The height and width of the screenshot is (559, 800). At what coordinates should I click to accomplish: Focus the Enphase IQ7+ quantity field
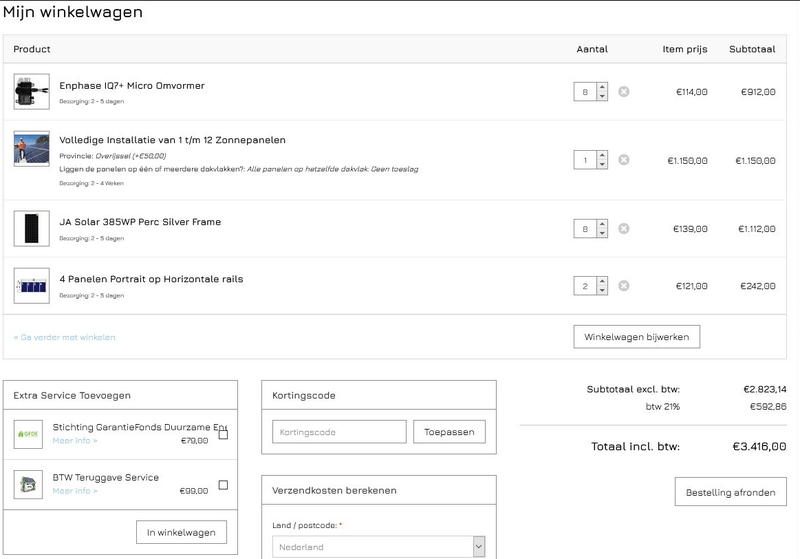[x=585, y=92]
